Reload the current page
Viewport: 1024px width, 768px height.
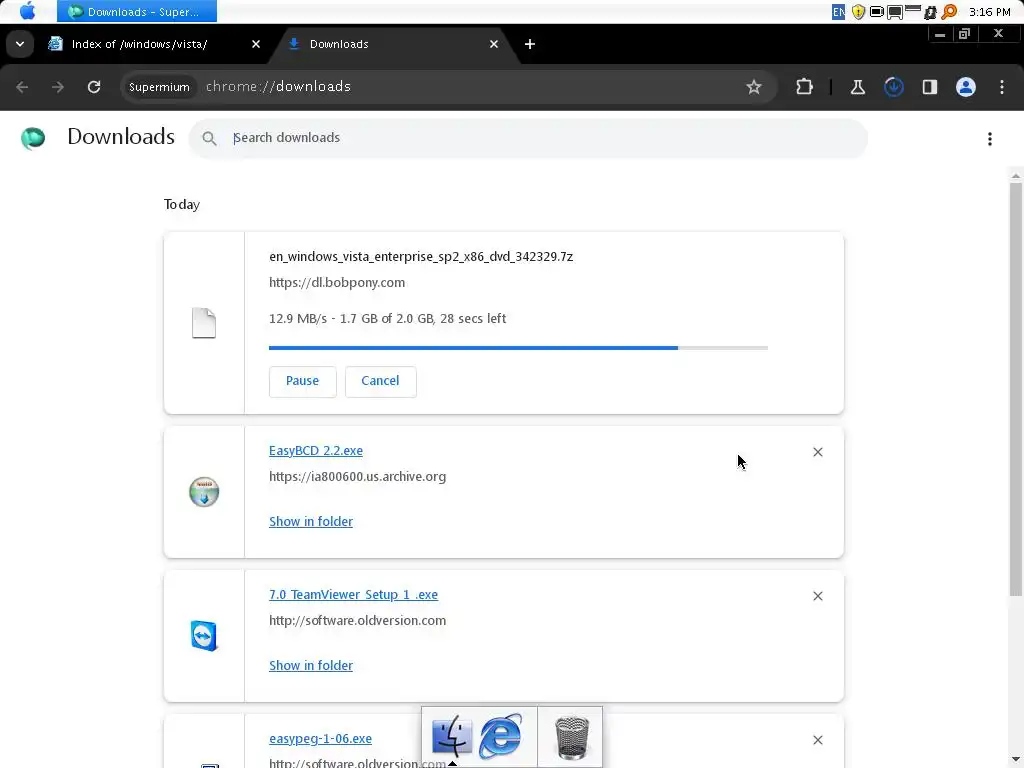94,87
